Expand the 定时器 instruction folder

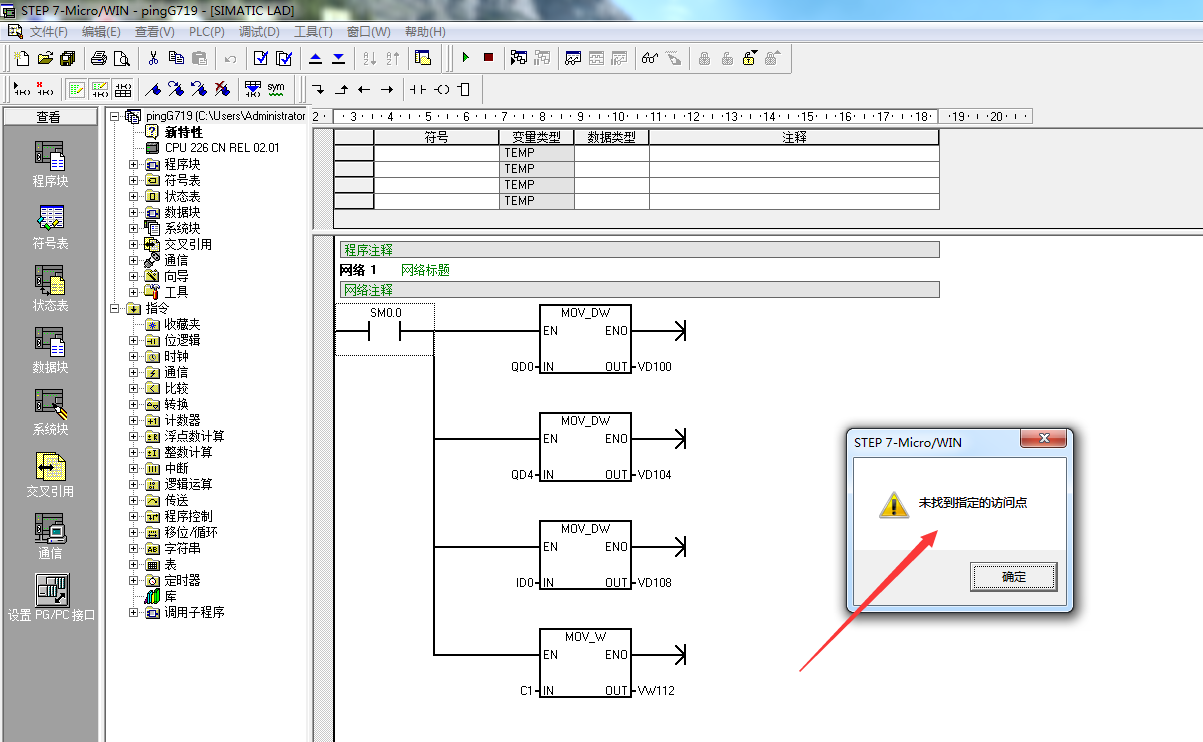pos(134,580)
